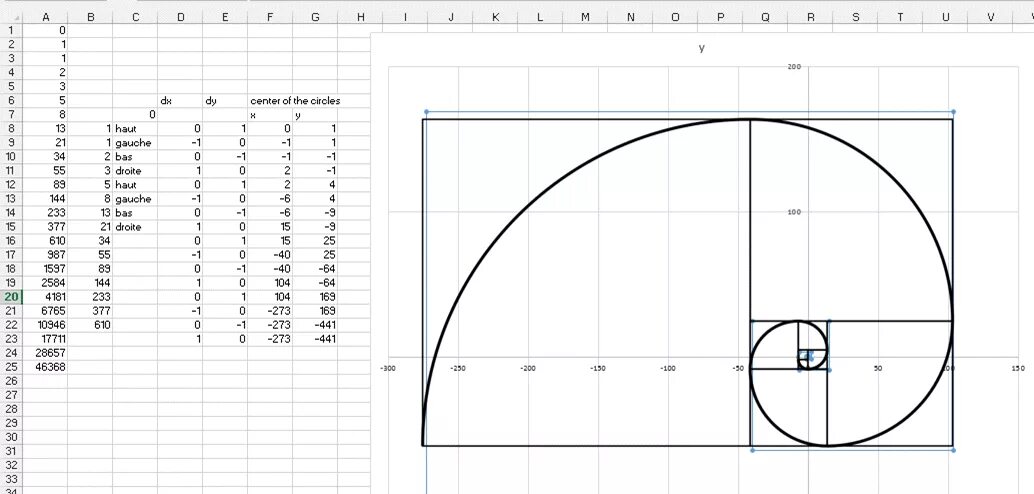
Task: Click 'haut' cell in row 12
Action: point(135,185)
